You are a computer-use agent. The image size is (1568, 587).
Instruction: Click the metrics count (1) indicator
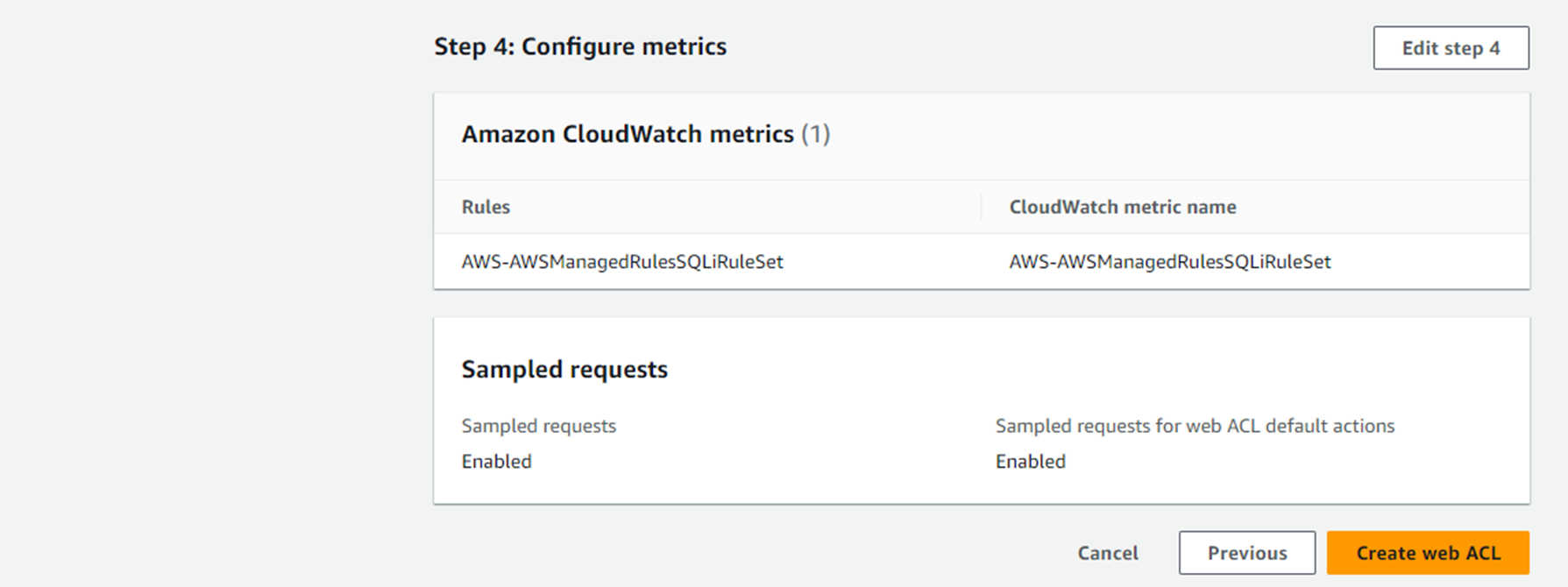click(x=816, y=134)
